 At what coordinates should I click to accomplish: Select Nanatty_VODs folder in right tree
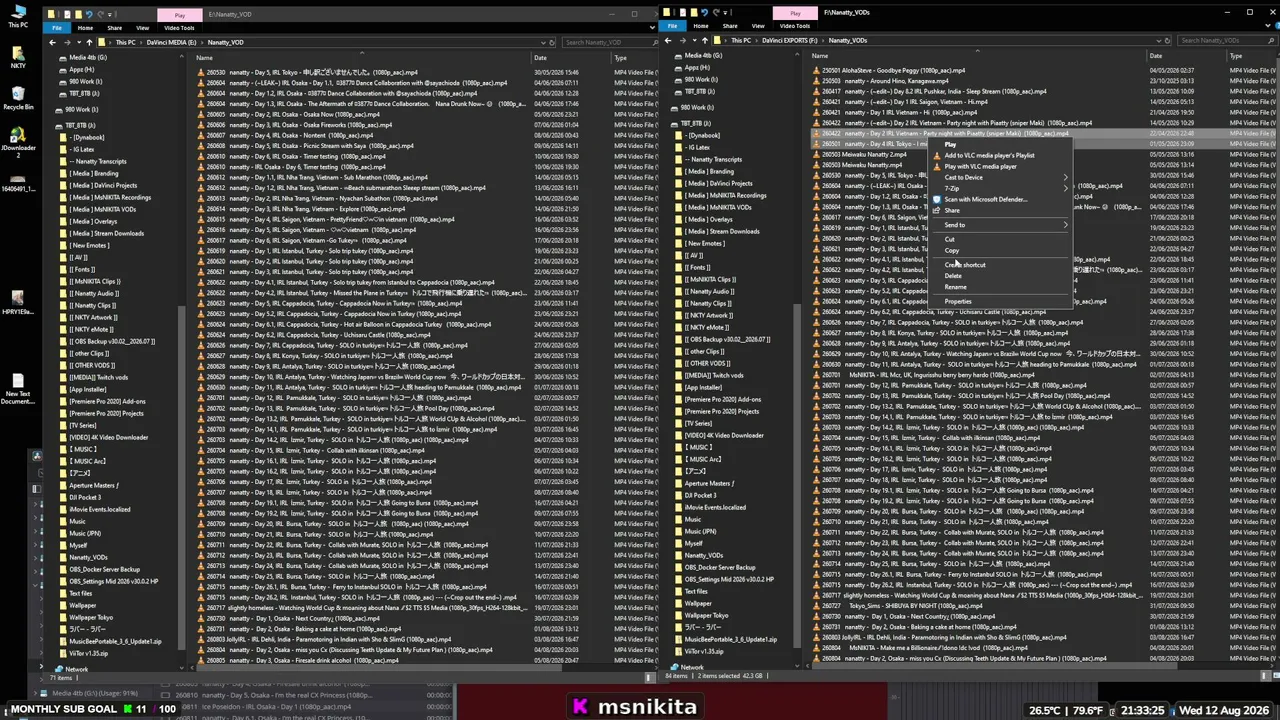click(703, 556)
